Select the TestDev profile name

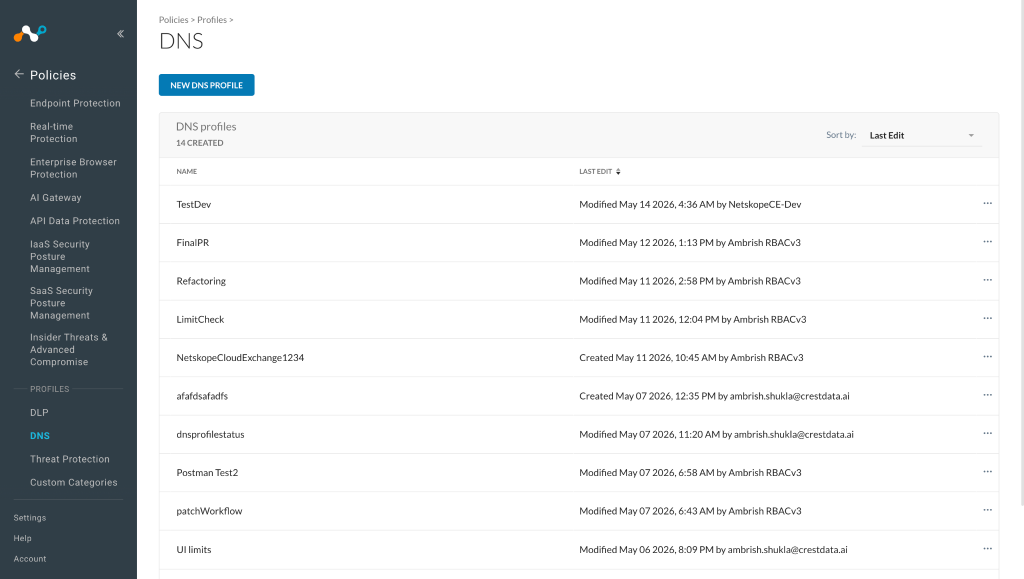click(194, 204)
